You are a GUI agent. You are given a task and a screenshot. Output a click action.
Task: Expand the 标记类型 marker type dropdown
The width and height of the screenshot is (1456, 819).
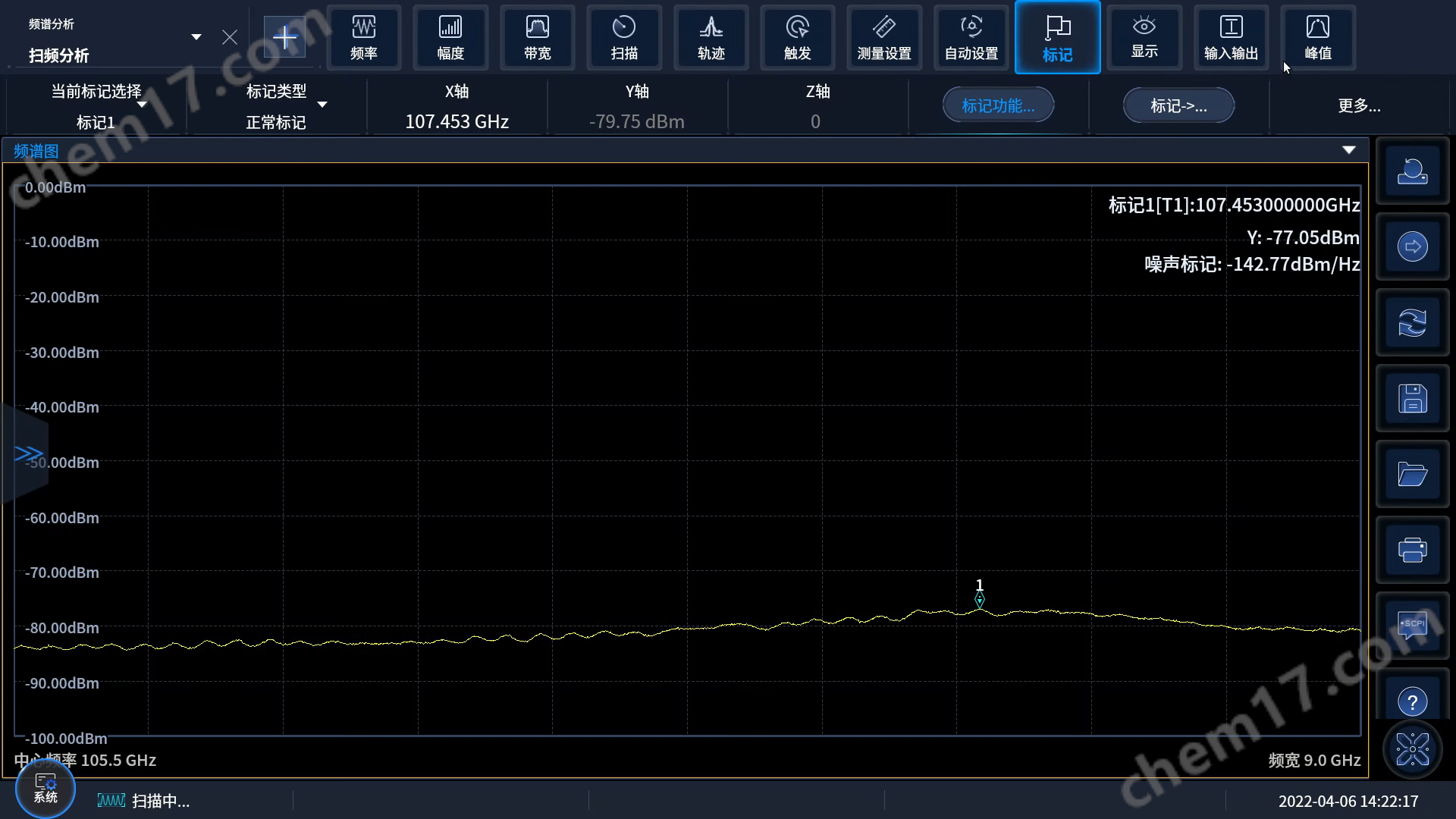click(322, 105)
